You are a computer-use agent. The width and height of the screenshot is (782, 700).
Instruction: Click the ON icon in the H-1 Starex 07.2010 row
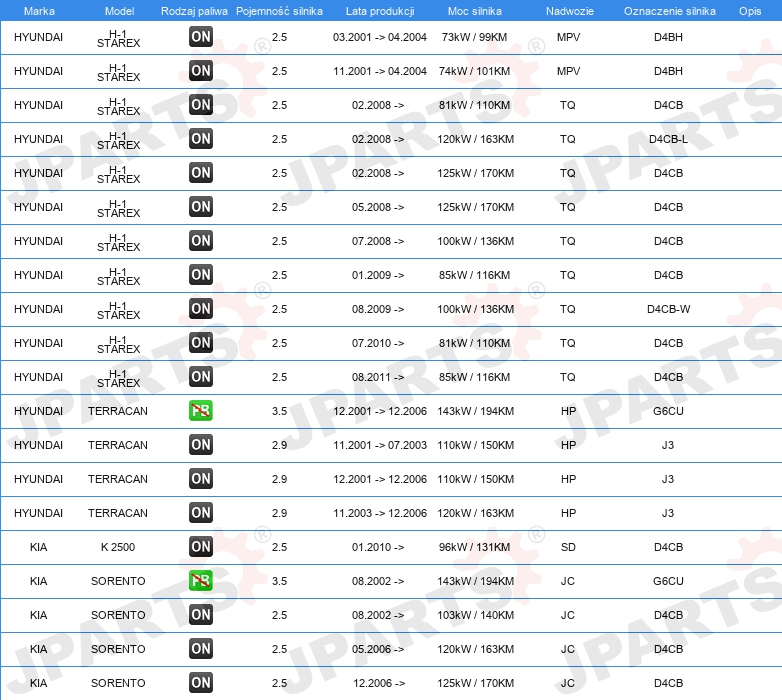(x=201, y=343)
